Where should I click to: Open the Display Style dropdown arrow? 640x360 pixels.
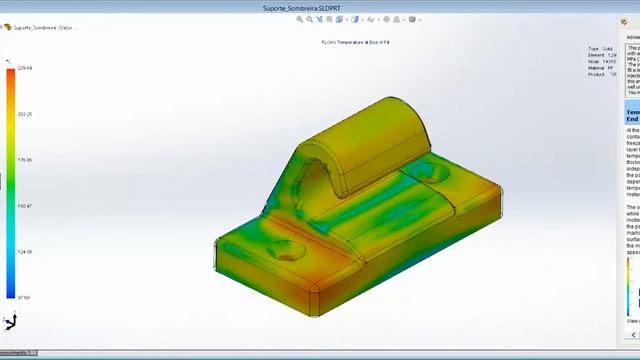(x=363, y=20)
